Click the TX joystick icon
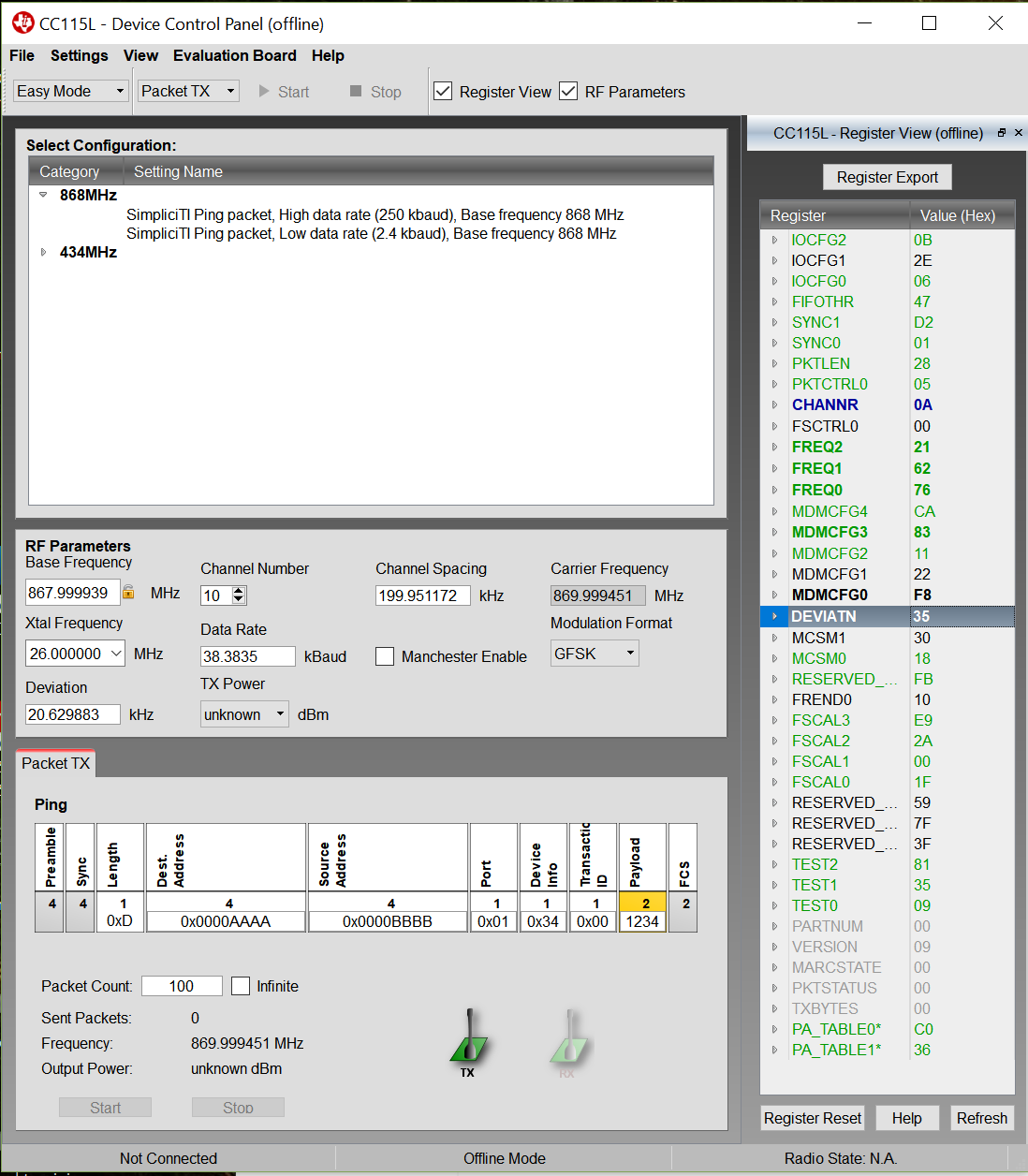Image resolution: width=1028 pixels, height=1176 pixels. (468, 1037)
